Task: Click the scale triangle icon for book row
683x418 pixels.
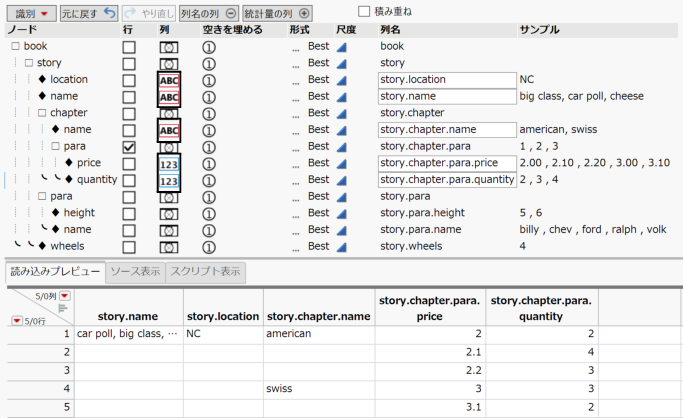Action: (342, 46)
